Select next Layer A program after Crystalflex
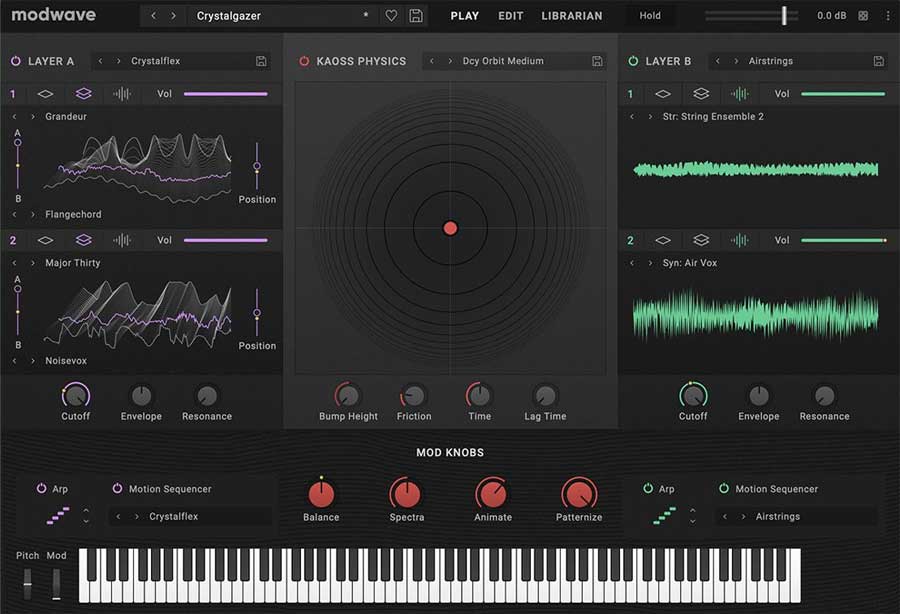The width and height of the screenshot is (900, 614). (119, 61)
